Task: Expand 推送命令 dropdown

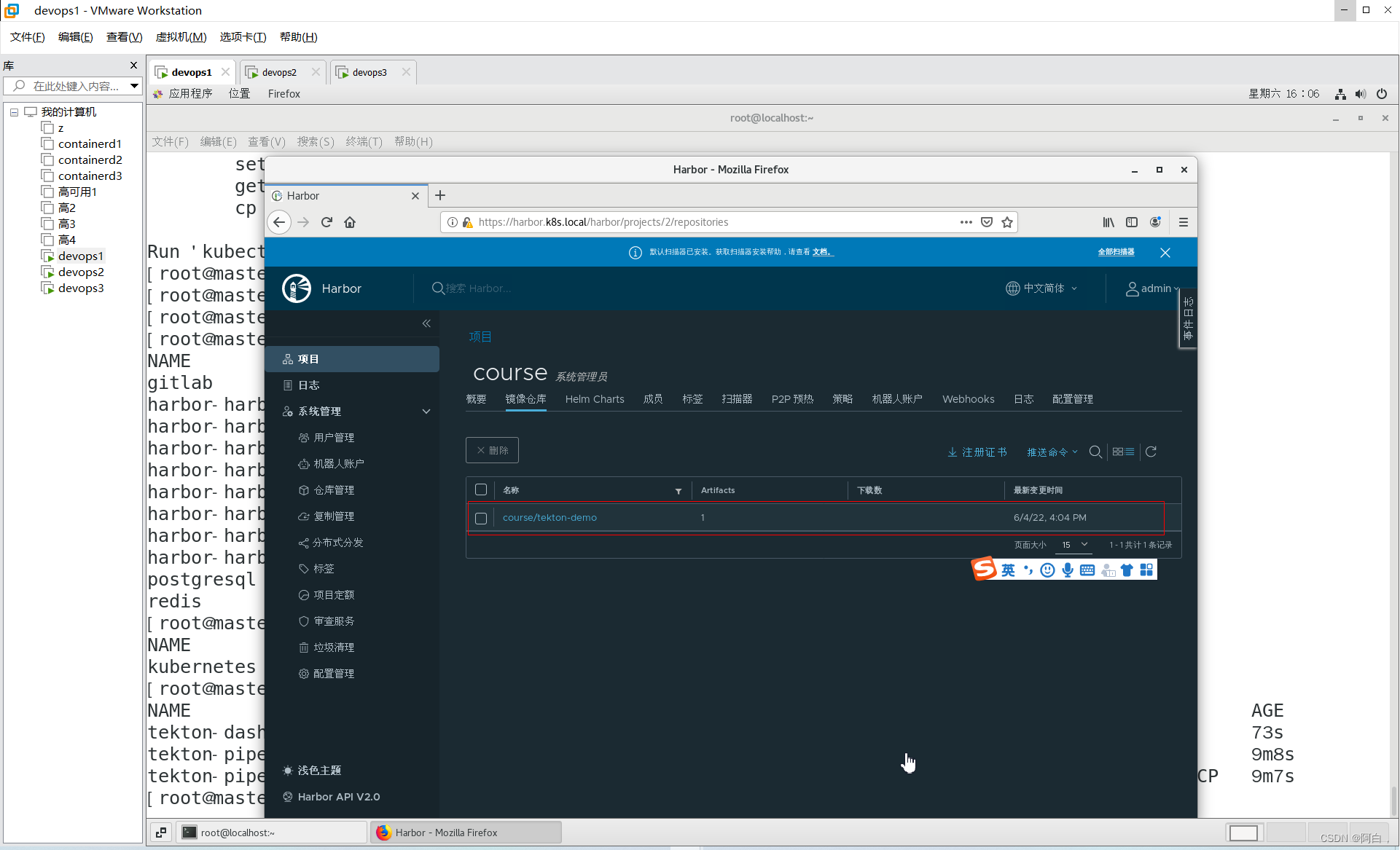Action: [1052, 452]
